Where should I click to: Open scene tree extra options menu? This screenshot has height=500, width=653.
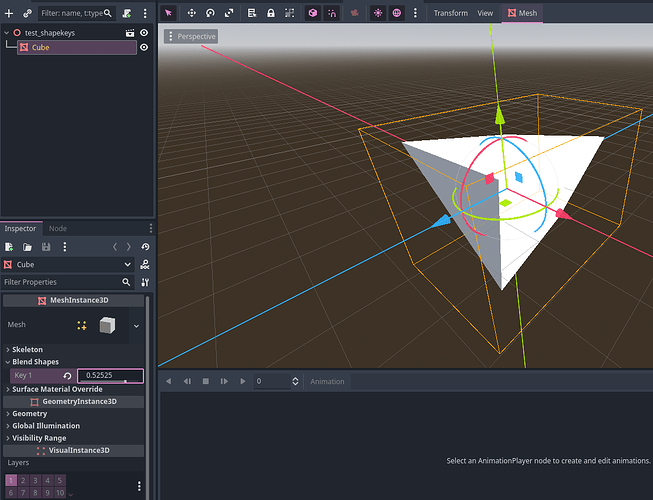(145, 13)
